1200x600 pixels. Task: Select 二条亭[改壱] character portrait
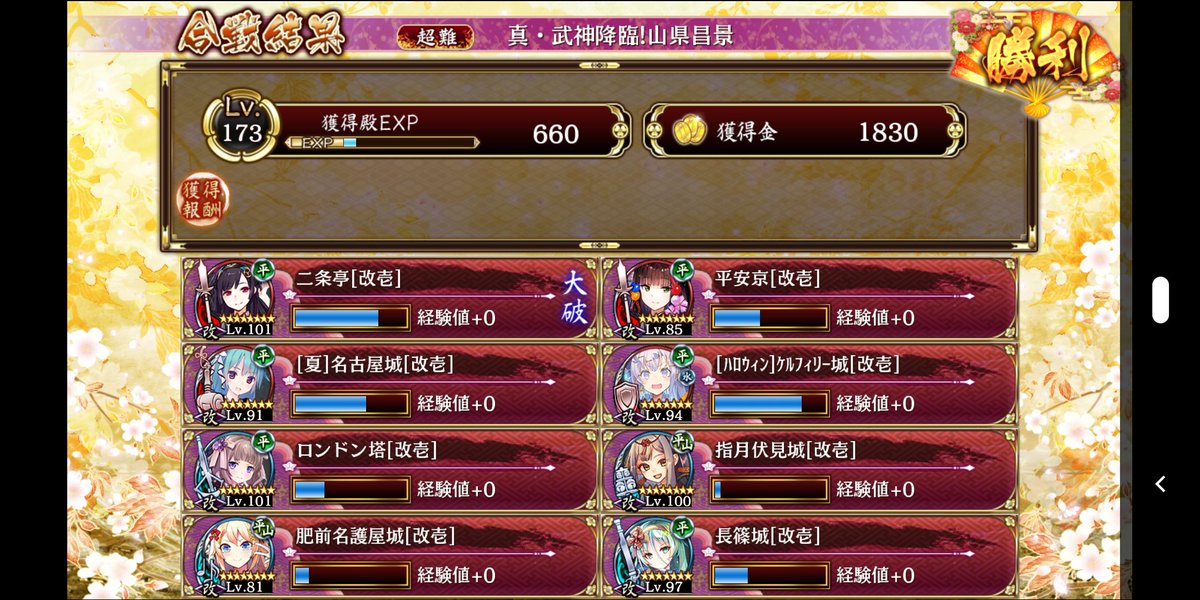pos(233,298)
